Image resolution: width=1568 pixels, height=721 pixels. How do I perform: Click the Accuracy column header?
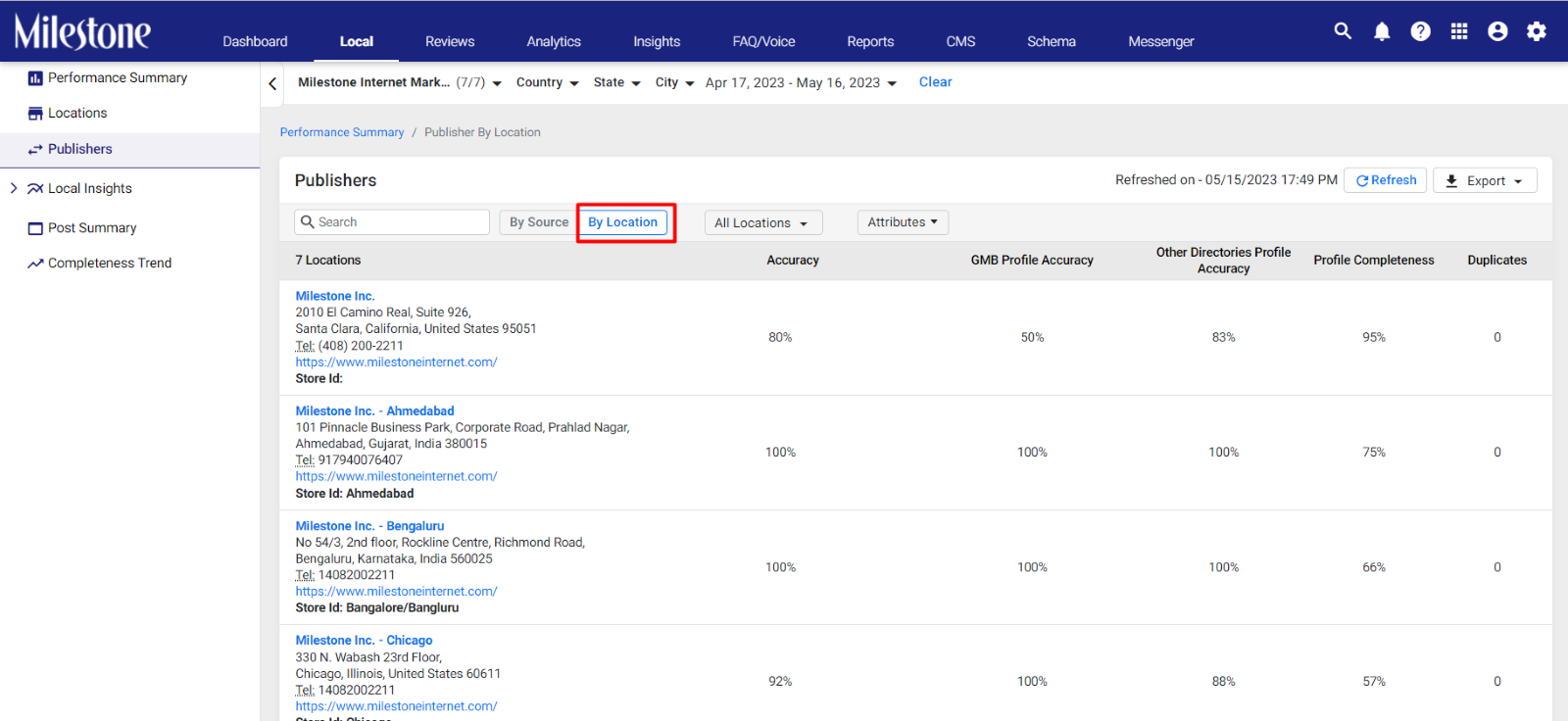click(793, 261)
